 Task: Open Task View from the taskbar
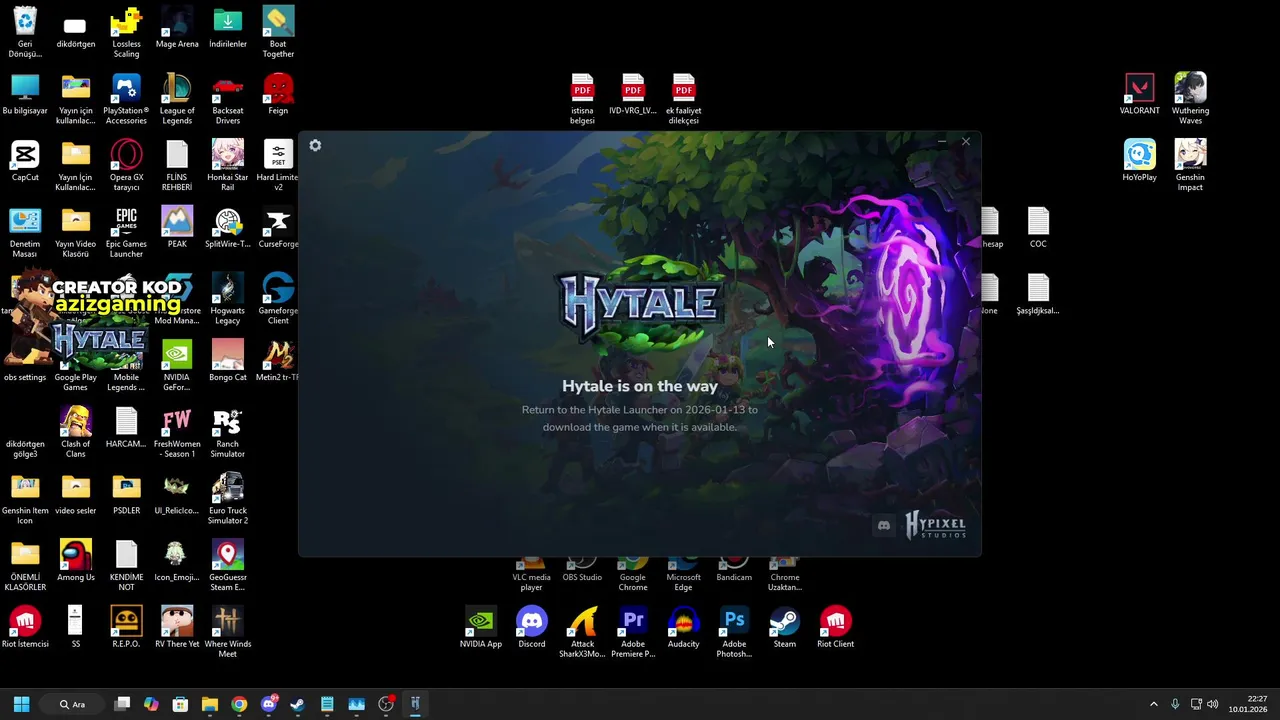point(122,704)
